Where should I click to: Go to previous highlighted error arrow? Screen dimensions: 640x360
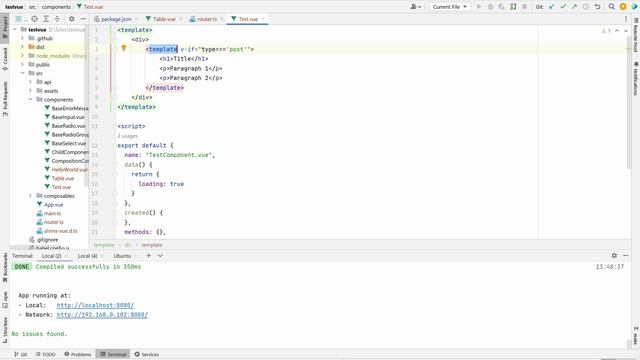pyautogui.click(x=617, y=31)
